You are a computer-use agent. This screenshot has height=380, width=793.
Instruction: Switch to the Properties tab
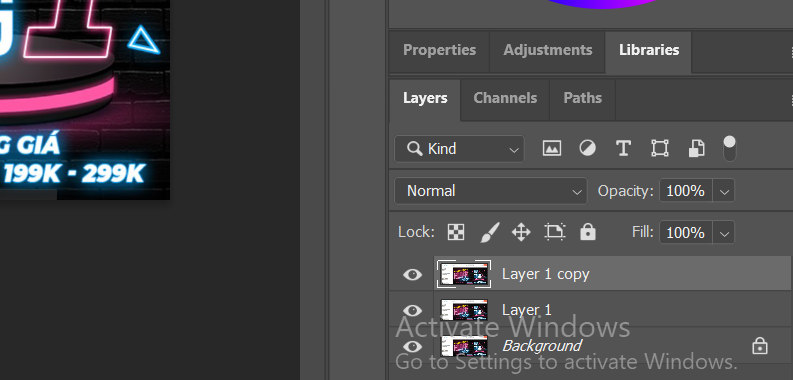click(x=439, y=50)
